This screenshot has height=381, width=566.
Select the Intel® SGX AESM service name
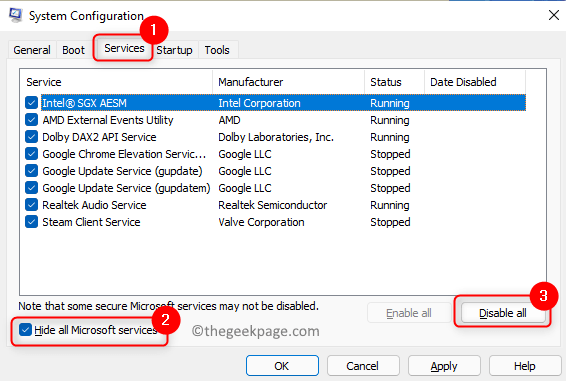pos(84,103)
